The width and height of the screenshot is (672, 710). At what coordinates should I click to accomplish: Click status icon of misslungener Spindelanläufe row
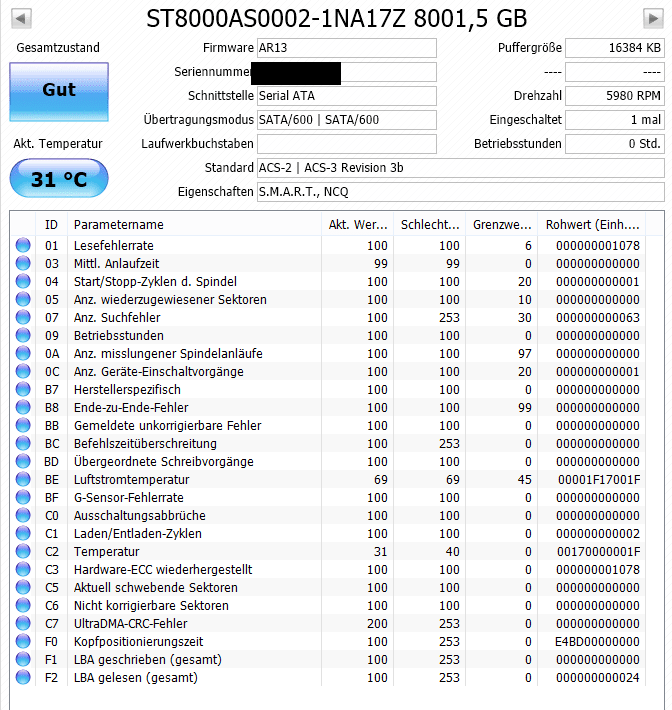coord(23,354)
